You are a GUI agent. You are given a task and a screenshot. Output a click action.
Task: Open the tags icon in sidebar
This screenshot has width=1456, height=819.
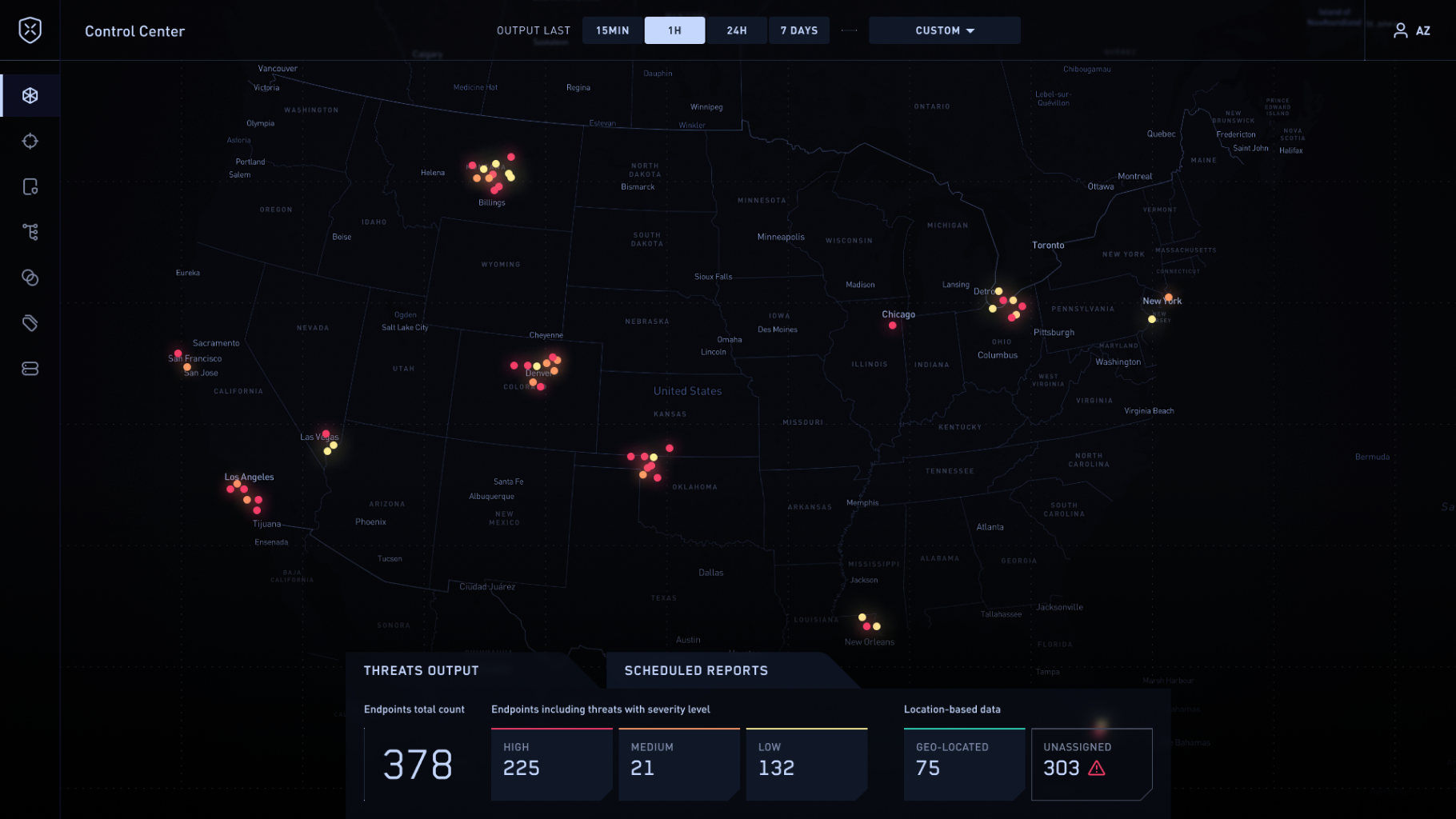tap(30, 324)
